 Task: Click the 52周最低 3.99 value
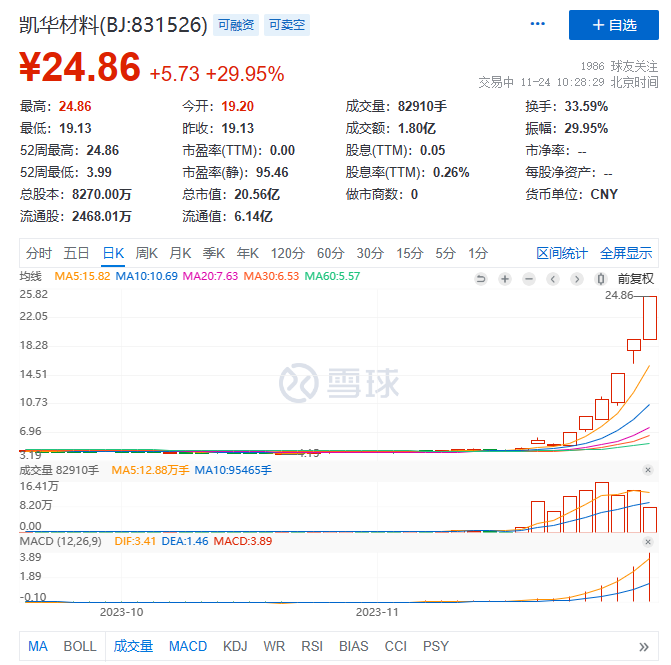(x=99, y=172)
